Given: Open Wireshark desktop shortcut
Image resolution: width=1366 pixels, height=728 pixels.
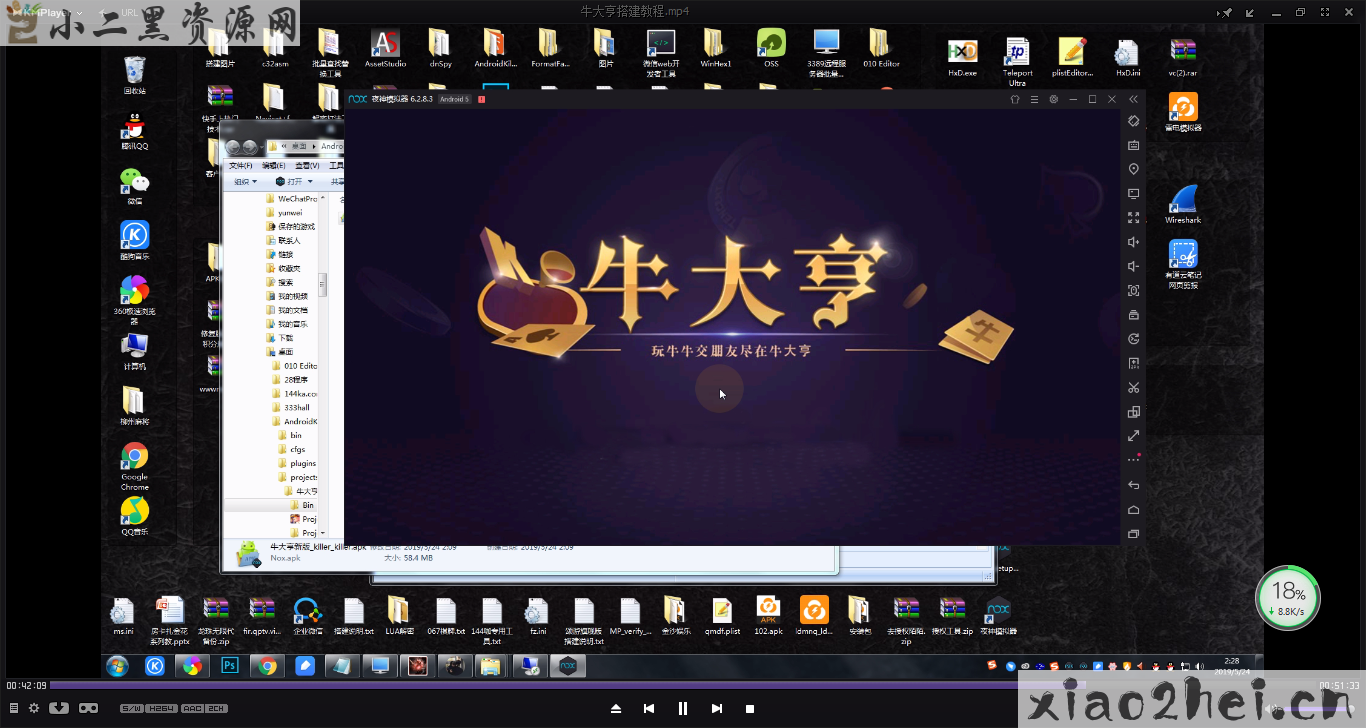Looking at the screenshot, I should pyautogui.click(x=1183, y=204).
